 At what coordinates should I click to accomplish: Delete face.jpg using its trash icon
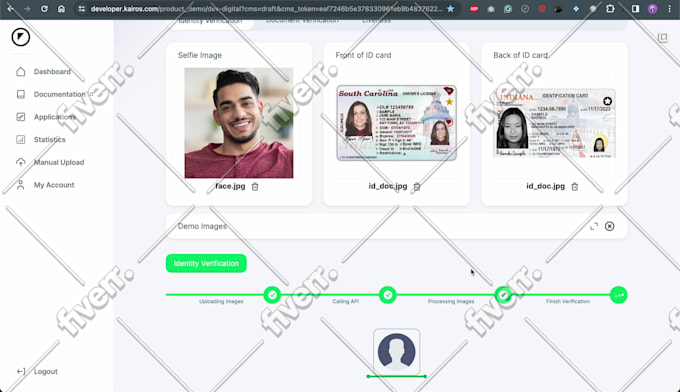[255, 186]
